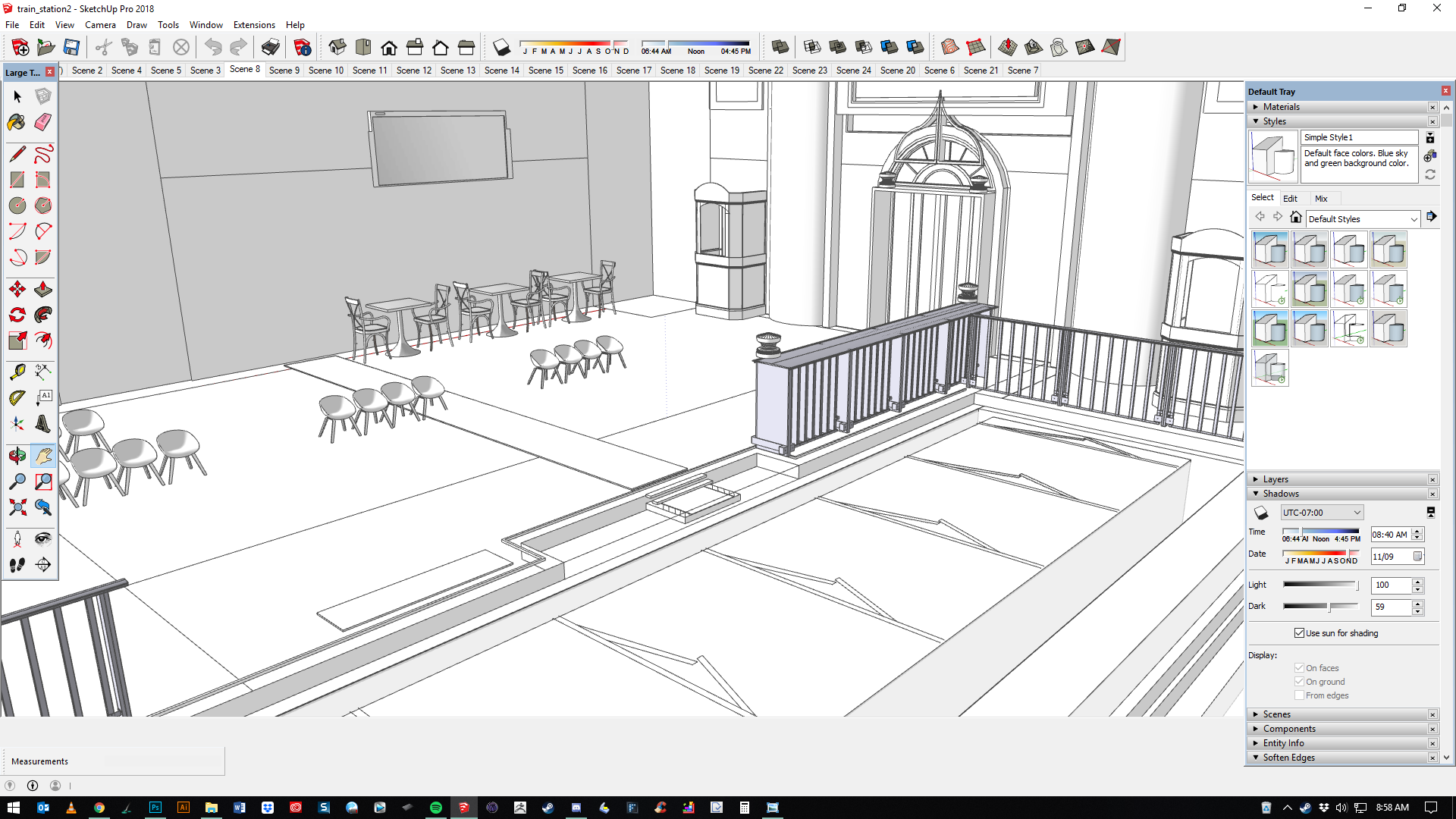Select the Tape Measure tool
This screenshot has height=819, width=1456.
click(x=17, y=372)
